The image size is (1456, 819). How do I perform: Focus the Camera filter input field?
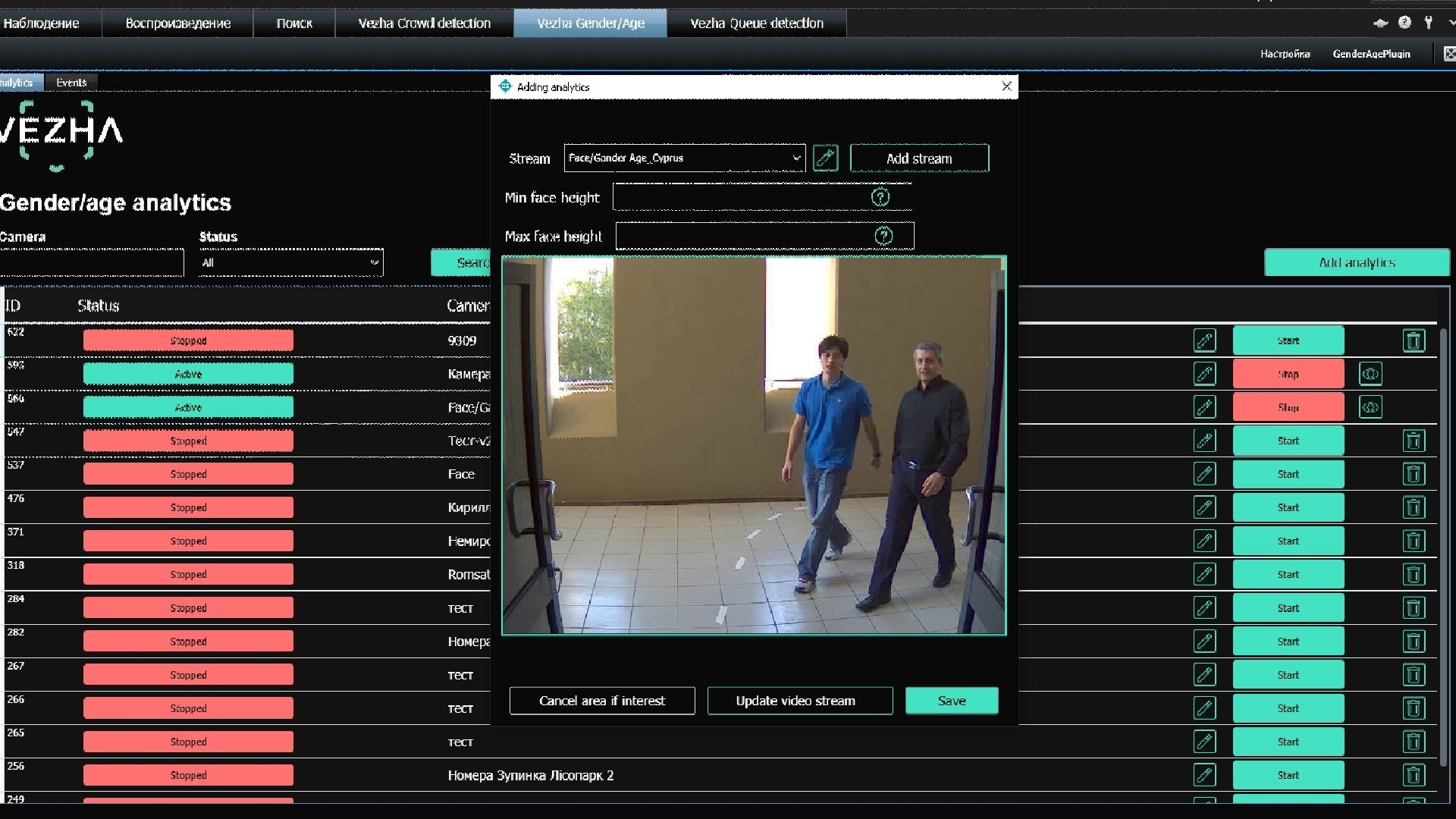click(x=92, y=262)
